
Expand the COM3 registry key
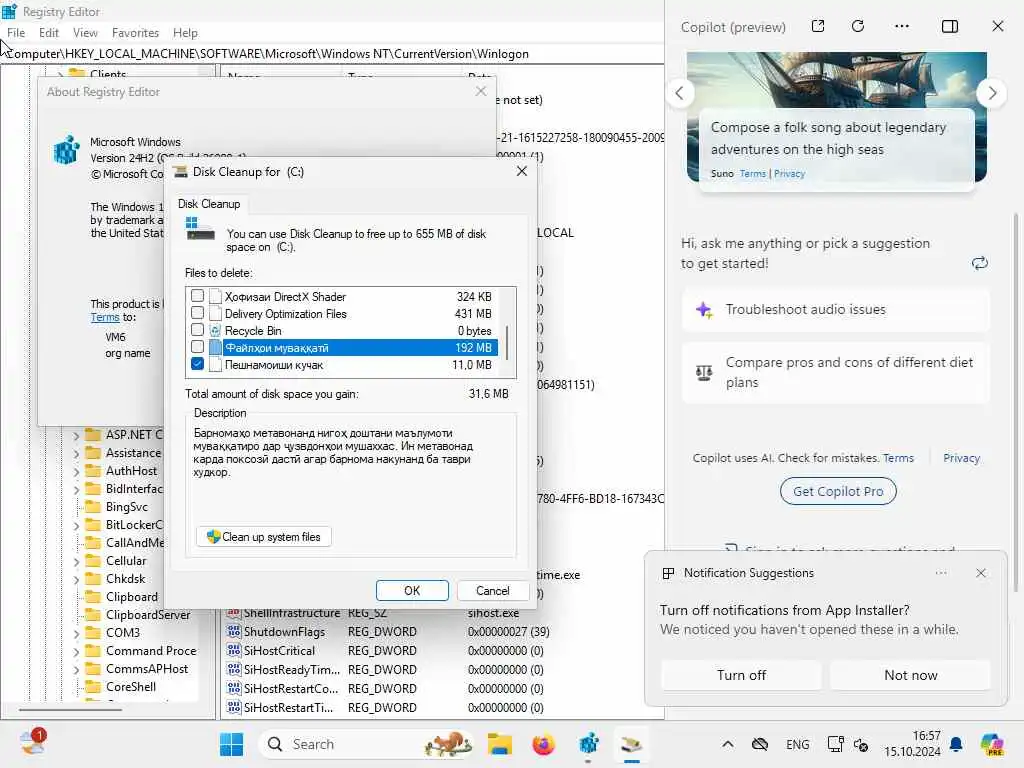coord(76,633)
